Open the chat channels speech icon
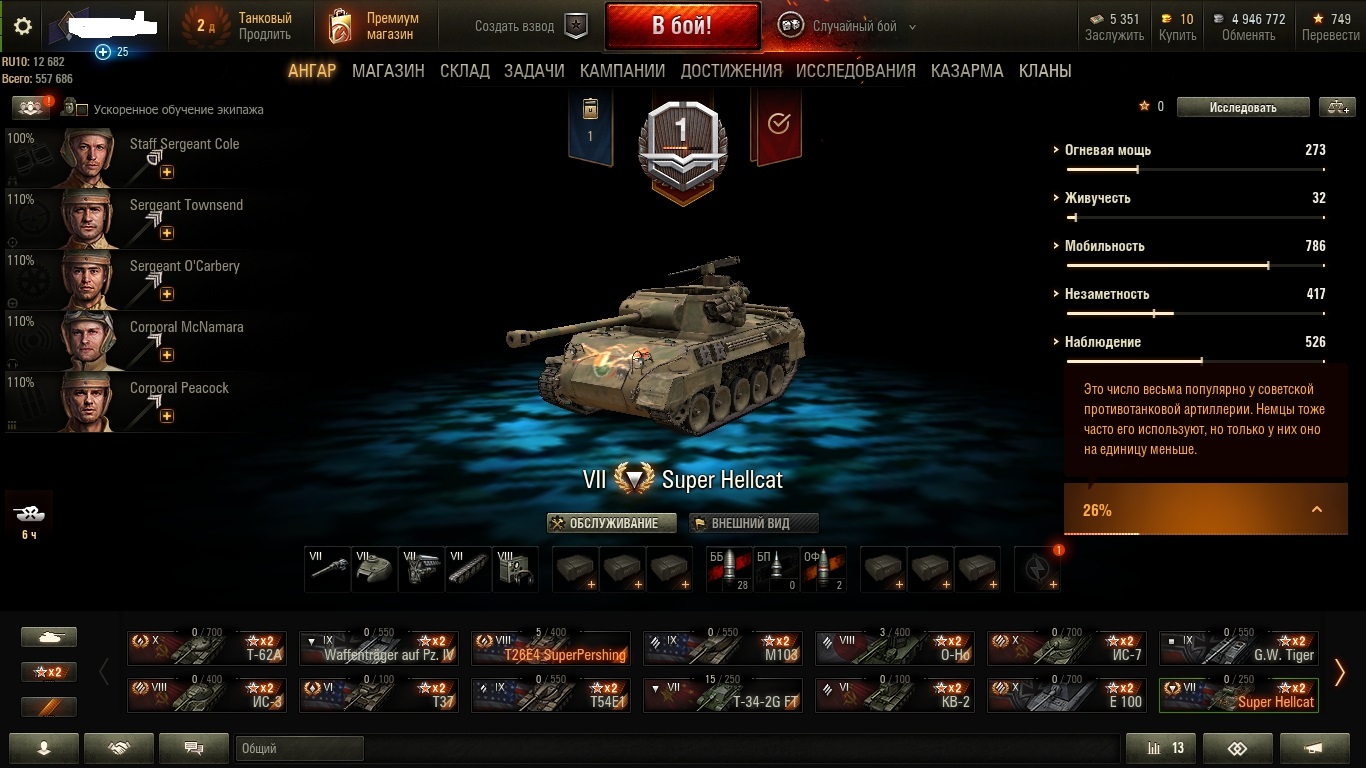1366x768 pixels. [194, 748]
